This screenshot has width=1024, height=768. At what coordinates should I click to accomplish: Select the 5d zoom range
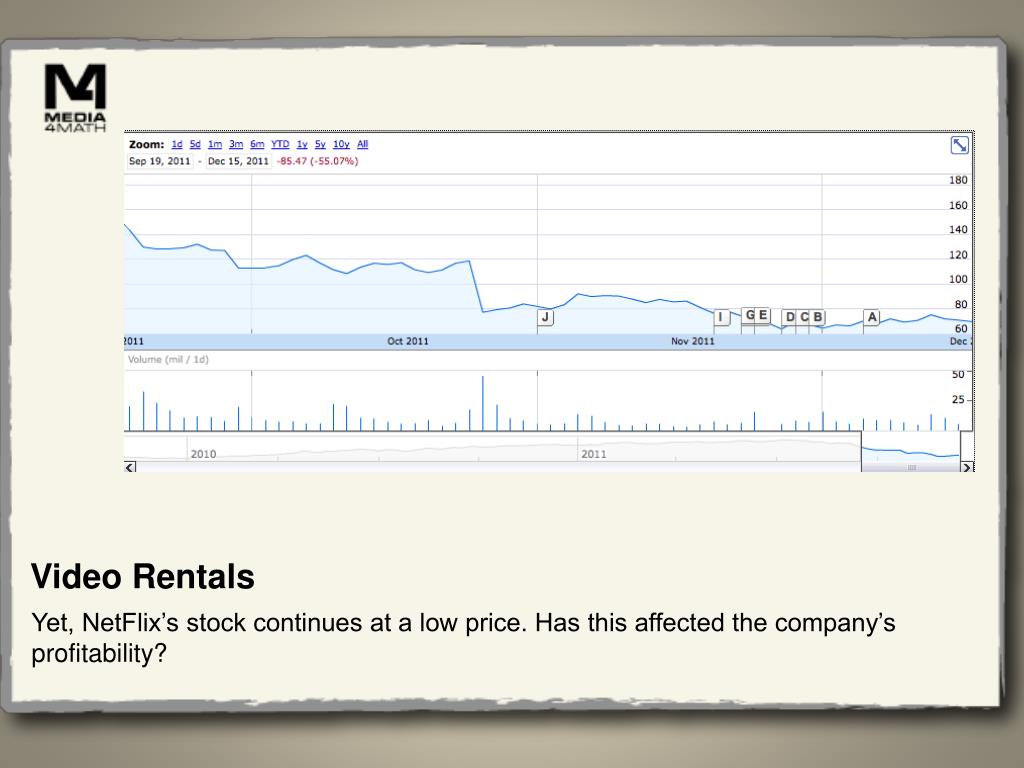pyautogui.click(x=195, y=144)
